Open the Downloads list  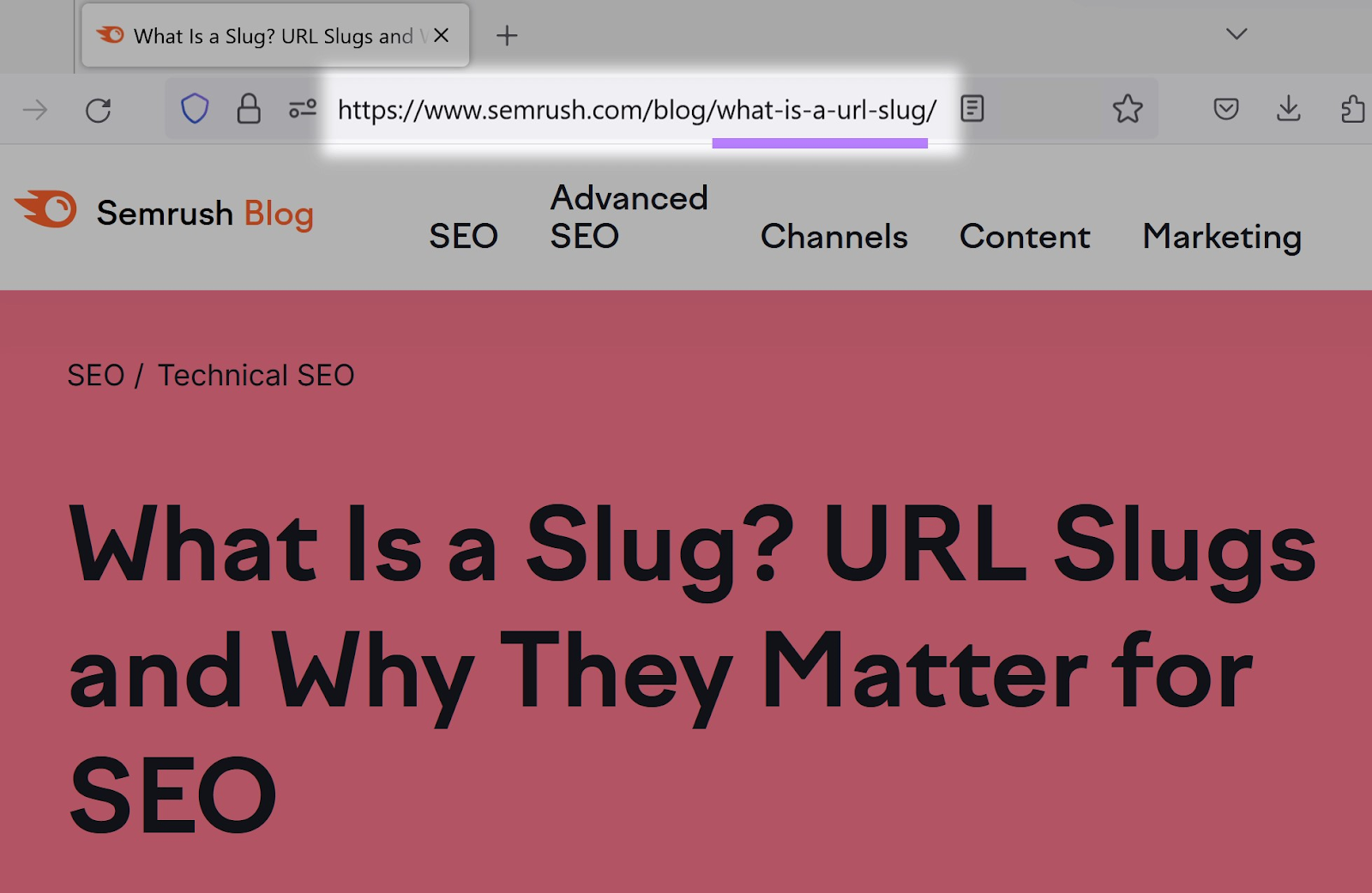[1289, 109]
